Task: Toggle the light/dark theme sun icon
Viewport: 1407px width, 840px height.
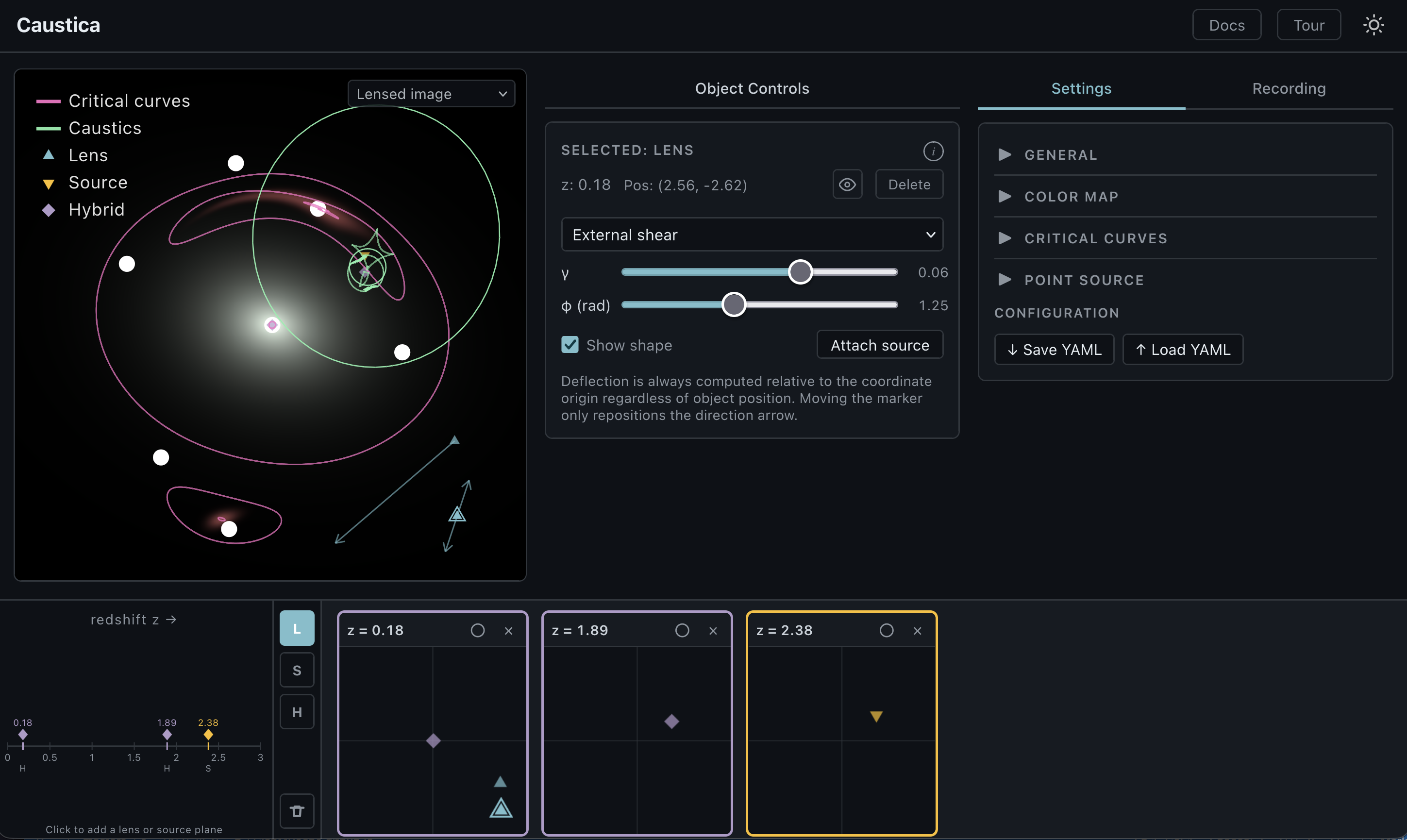Action: [x=1373, y=25]
